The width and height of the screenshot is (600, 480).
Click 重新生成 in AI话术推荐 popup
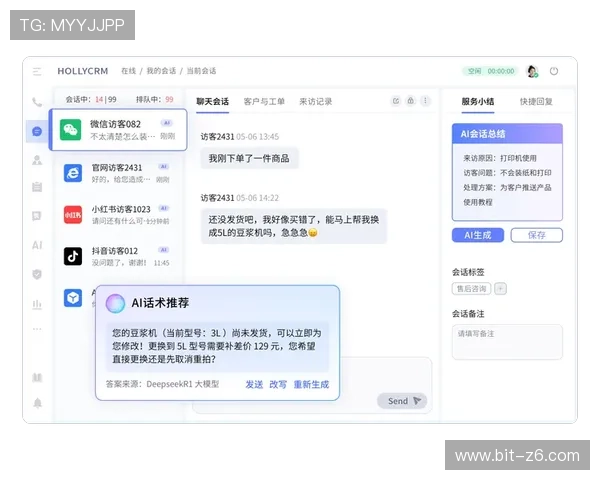(x=311, y=385)
